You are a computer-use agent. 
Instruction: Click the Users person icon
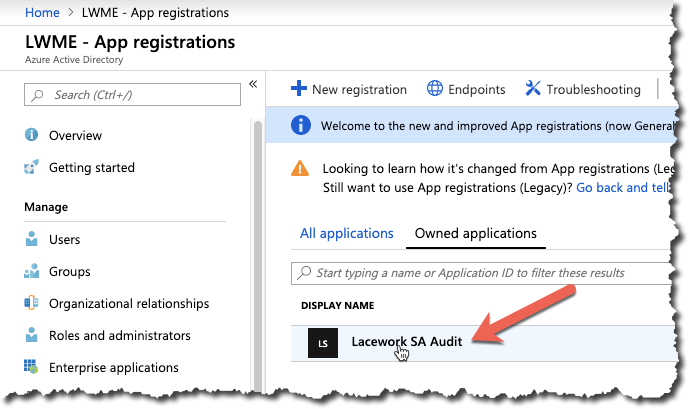[31, 240]
